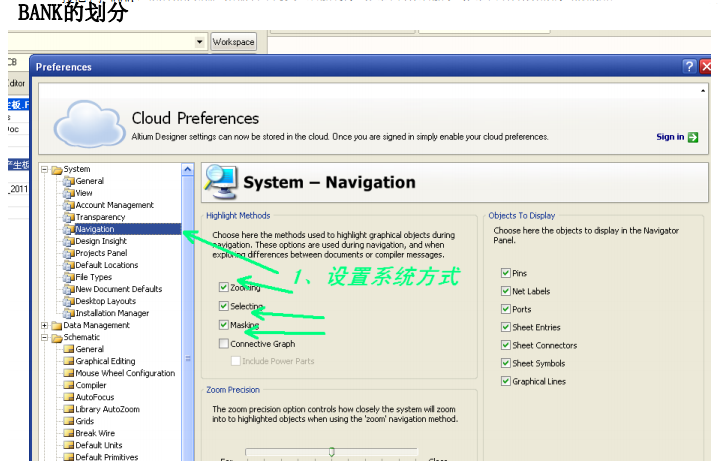The height and width of the screenshot is (469, 718).
Task: Toggle the Net Labels display checkbox
Action: pos(506,291)
